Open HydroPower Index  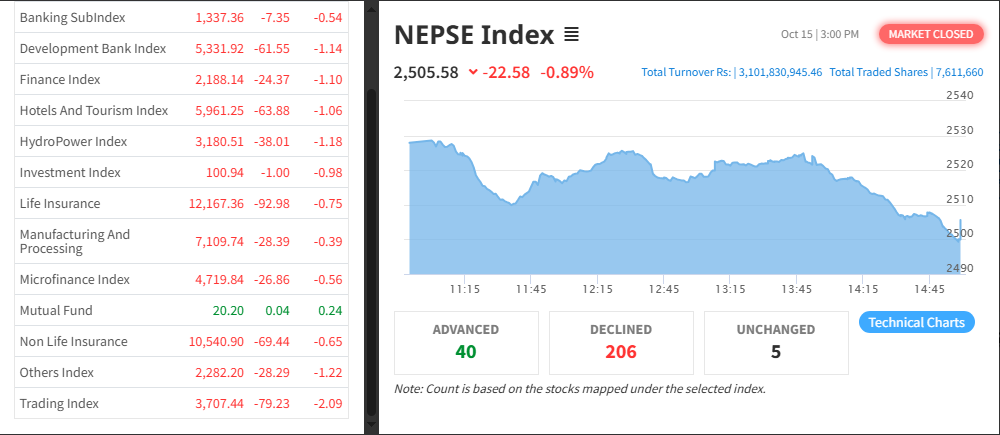73,141
